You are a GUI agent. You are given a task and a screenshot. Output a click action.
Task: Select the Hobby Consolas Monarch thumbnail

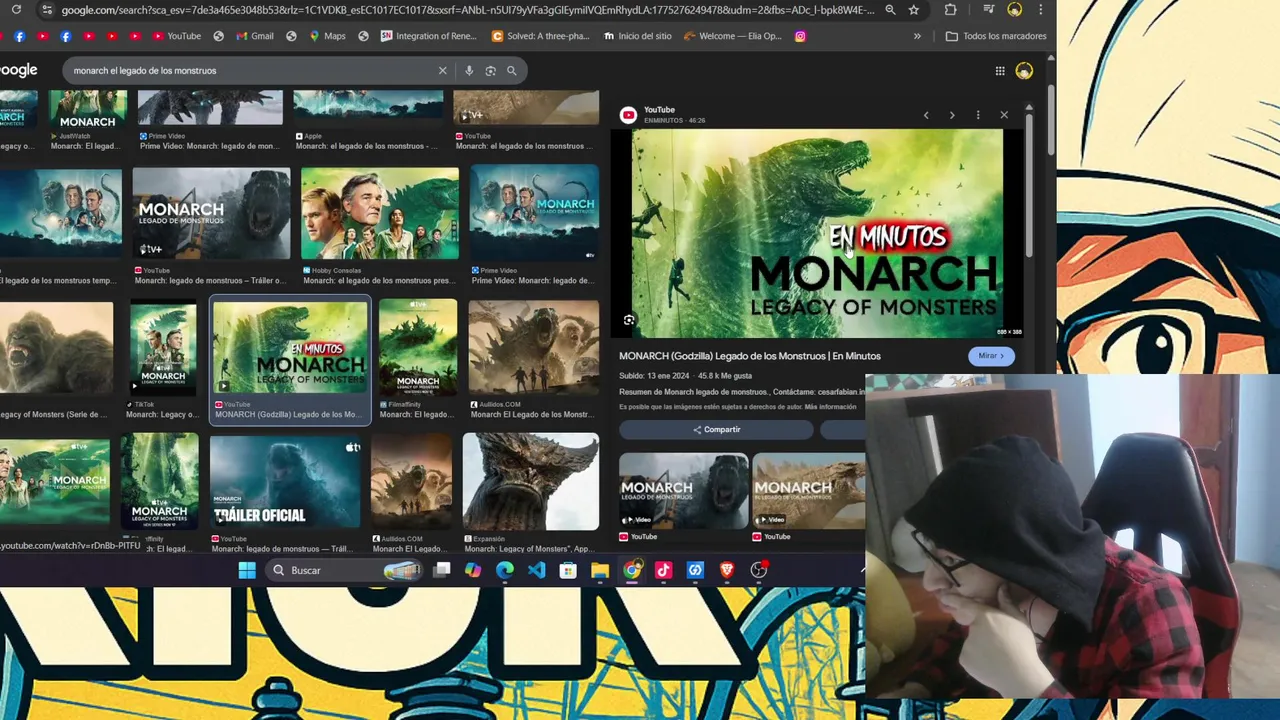point(380,213)
